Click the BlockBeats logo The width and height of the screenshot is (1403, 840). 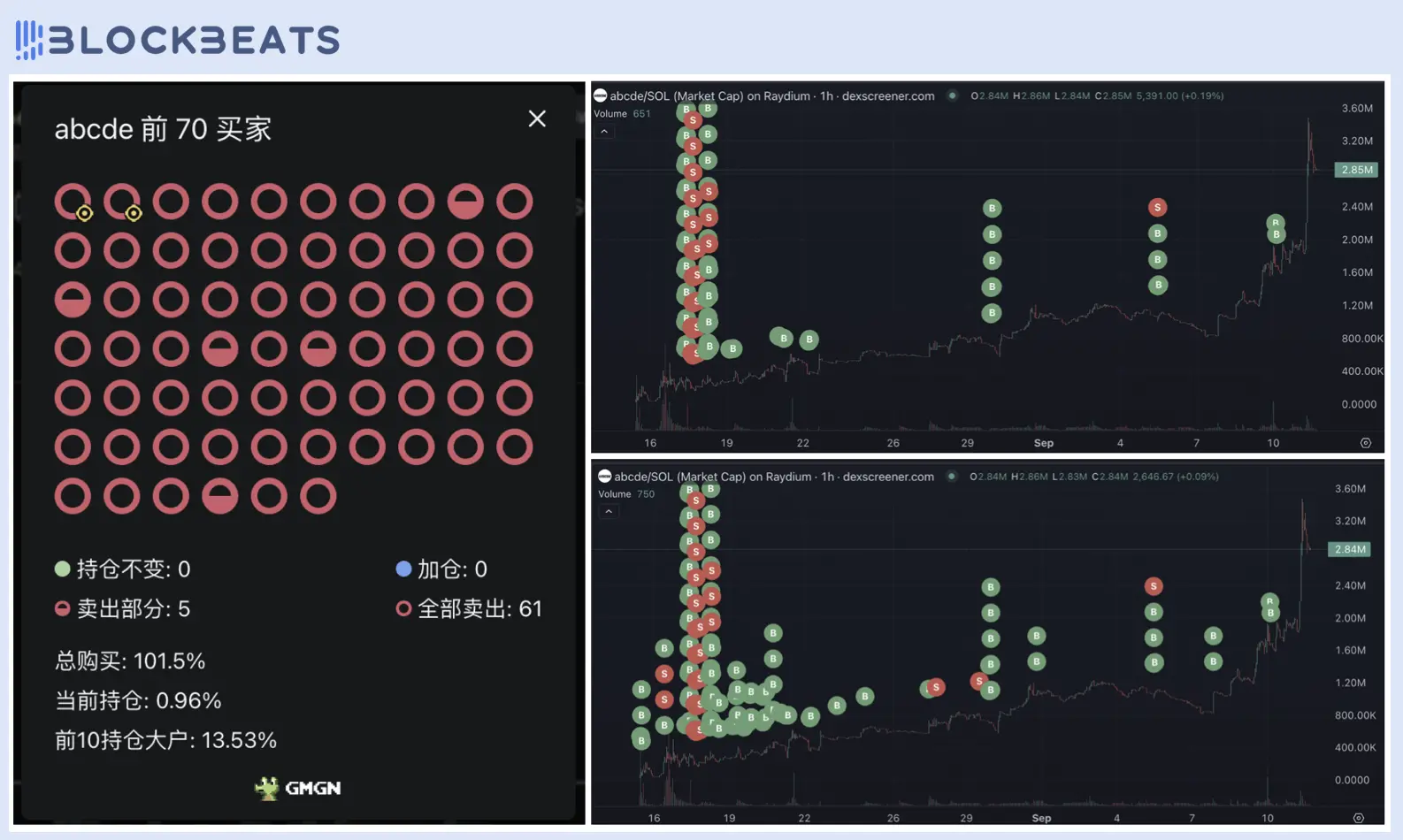(x=177, y=40)
